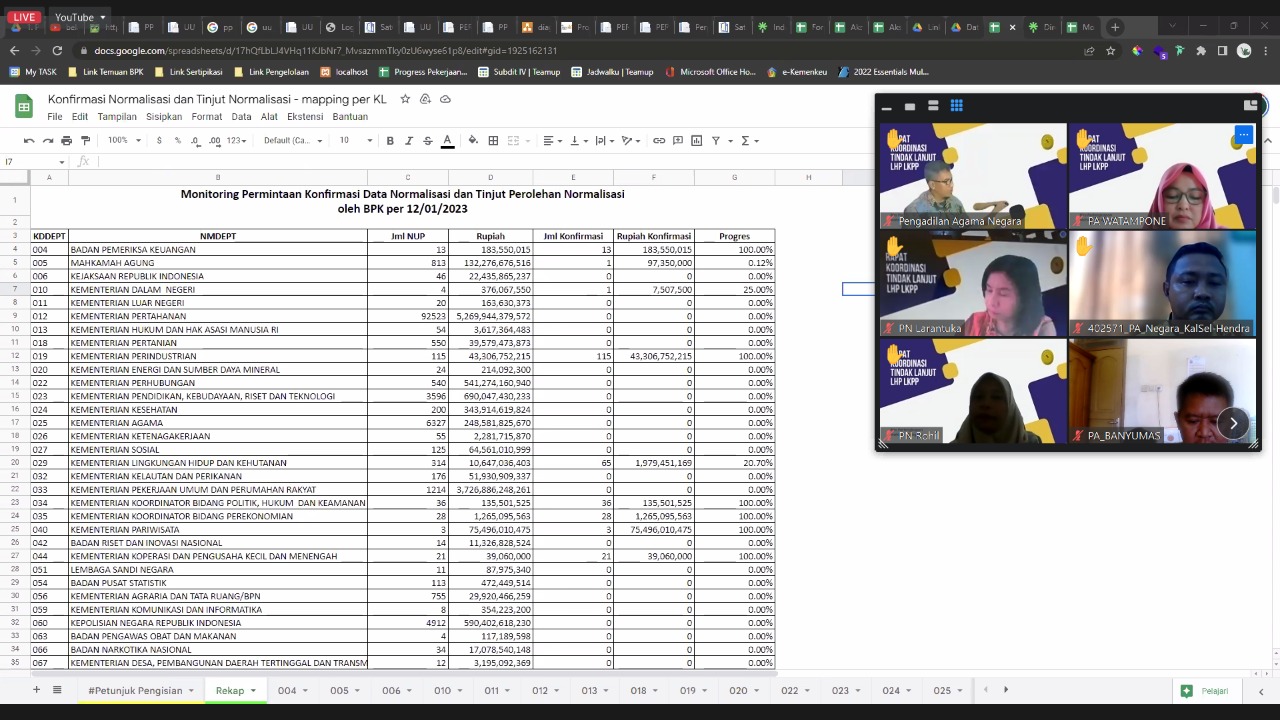
Task: Select the paint format tool
Action: pyautogui.click(x=85, y=141)
